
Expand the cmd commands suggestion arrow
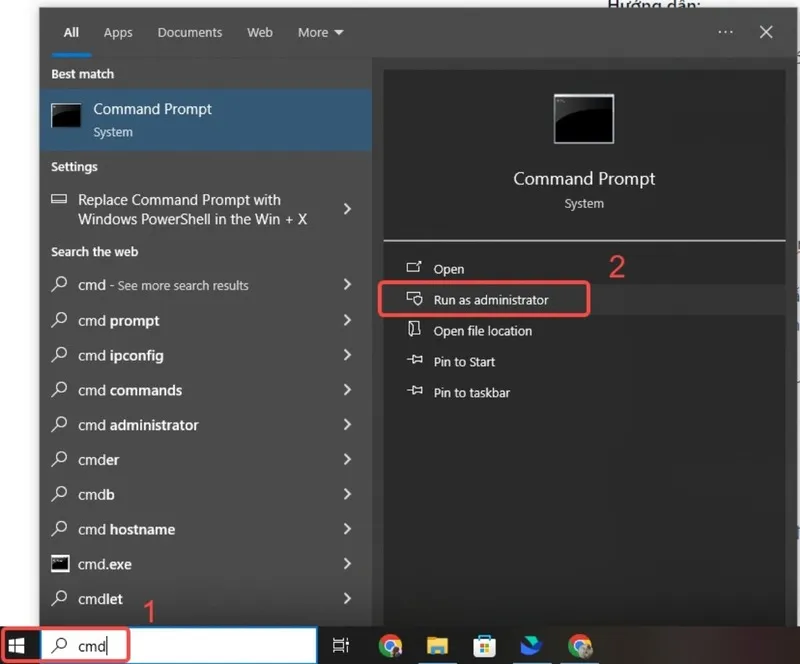coord(347,390)
